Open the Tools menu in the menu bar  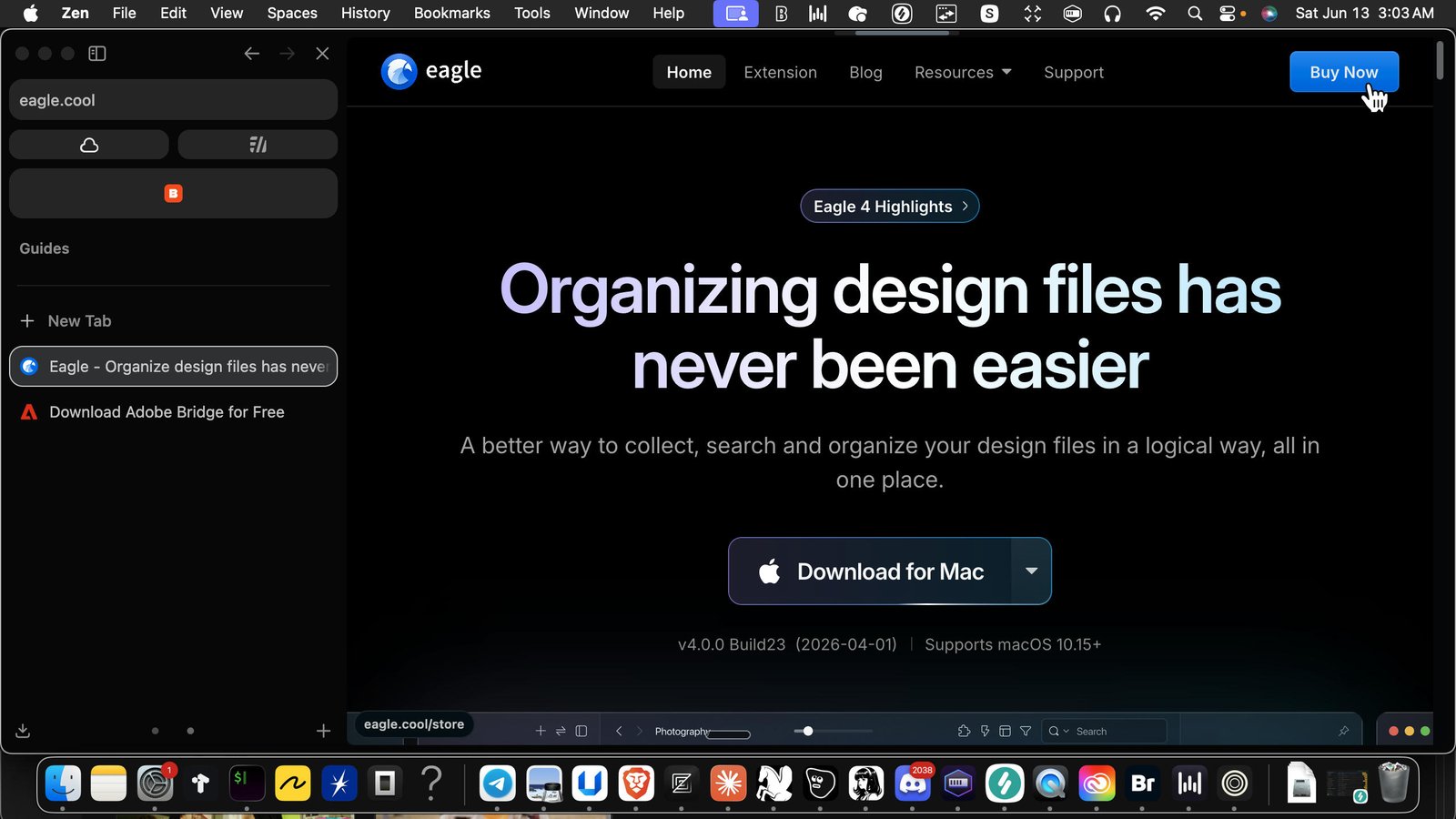point(531,13)
